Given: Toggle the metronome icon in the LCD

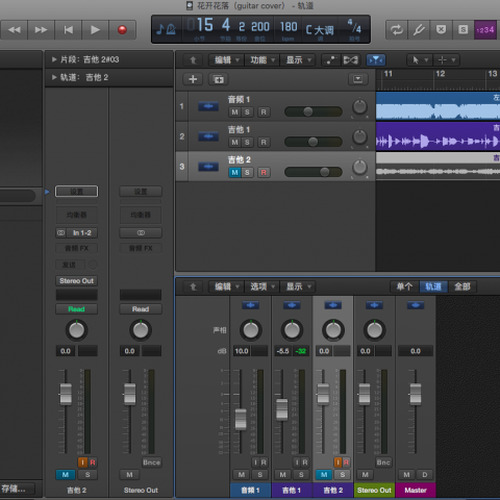Looking at the screenshot, I should point(166,30).
